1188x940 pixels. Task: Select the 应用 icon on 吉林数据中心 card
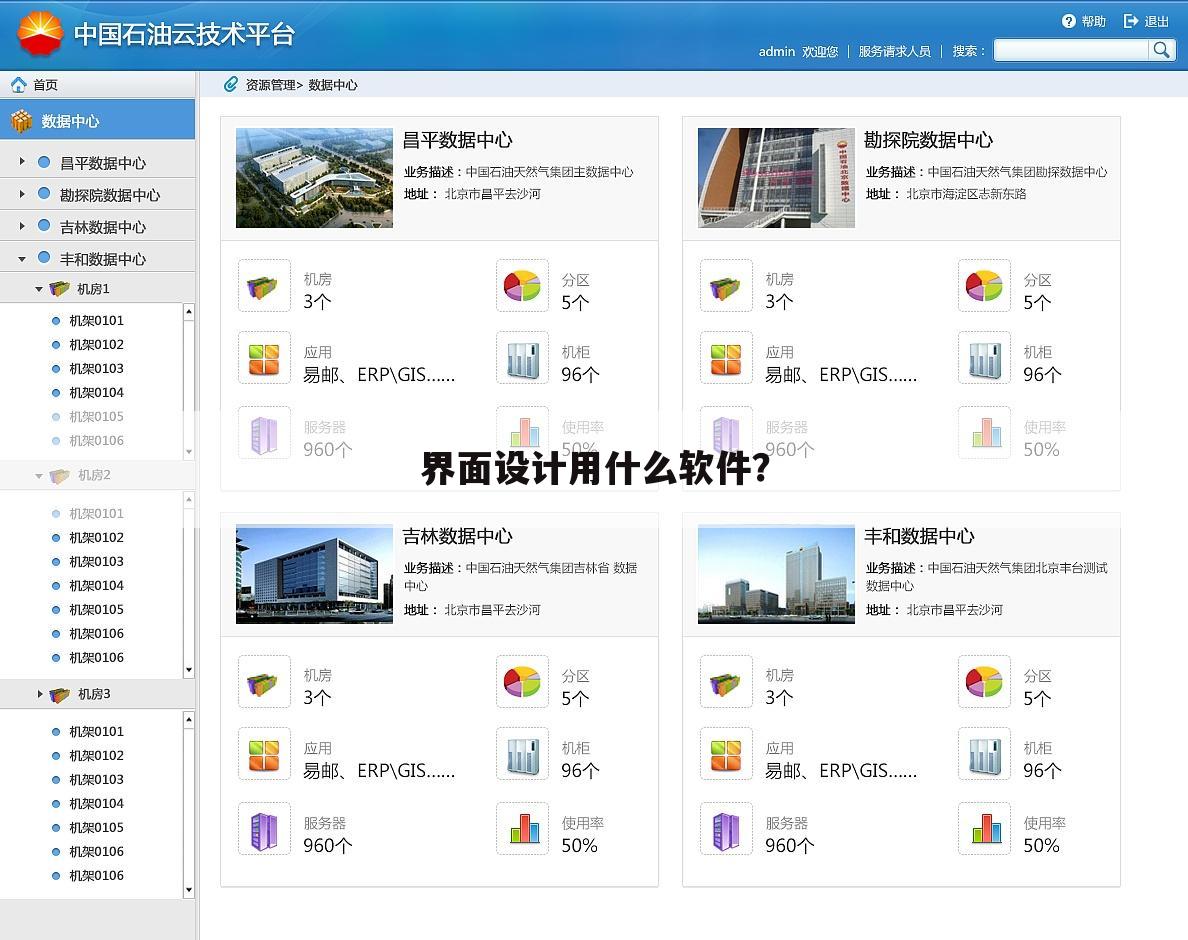point(263,754)
